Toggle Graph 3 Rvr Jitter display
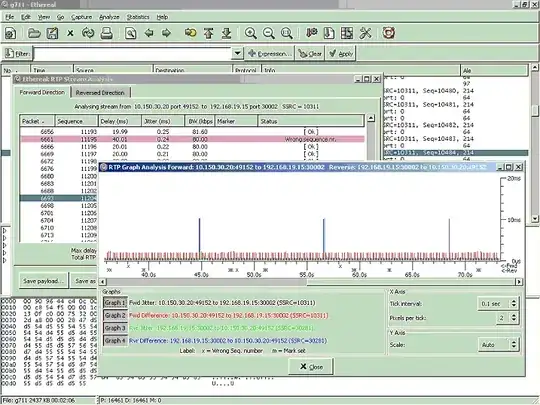The height and width of the screenshot is (405, 540). 115,328
